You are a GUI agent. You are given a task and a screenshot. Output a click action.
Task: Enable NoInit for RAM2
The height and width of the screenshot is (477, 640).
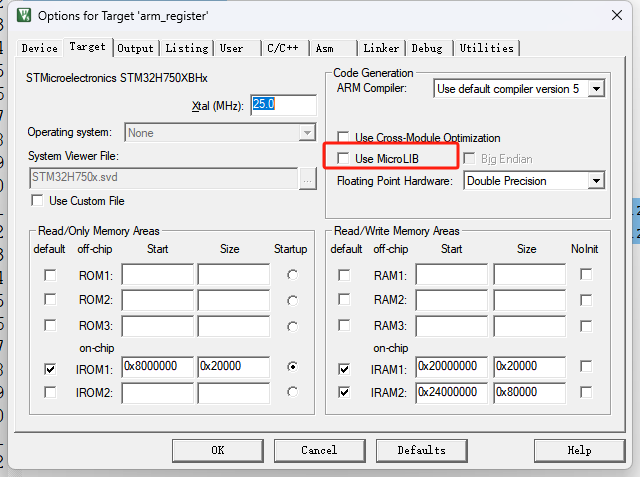coord(586,300)
